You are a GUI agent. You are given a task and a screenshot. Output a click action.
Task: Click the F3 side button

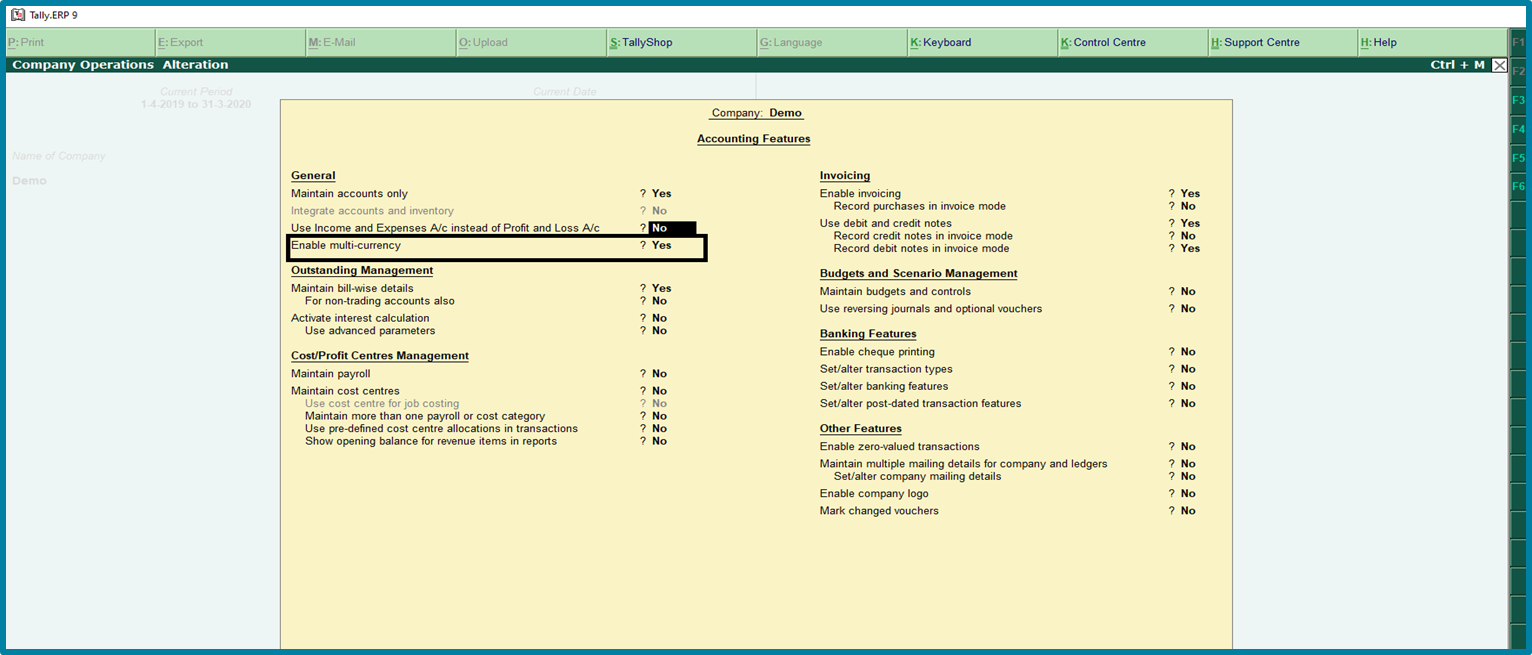coord(1518,101)
